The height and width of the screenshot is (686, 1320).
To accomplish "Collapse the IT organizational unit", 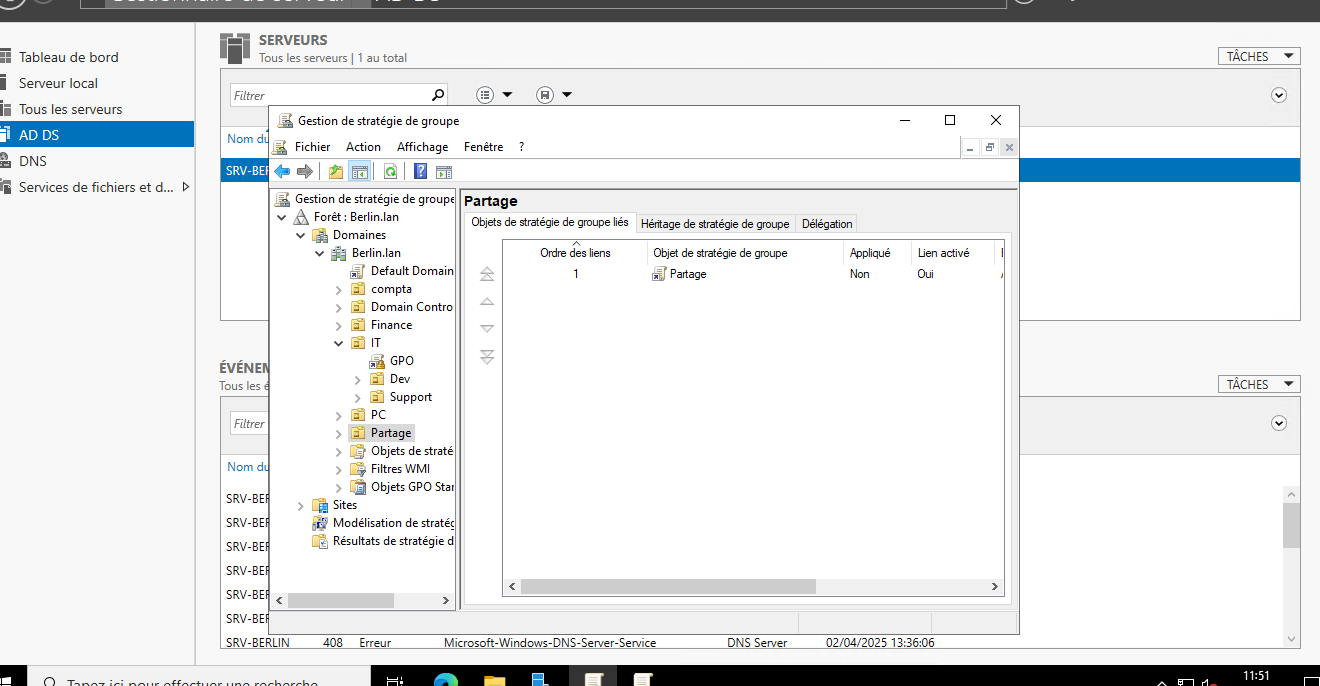I will pyautogui.click(x=339, y=343).
